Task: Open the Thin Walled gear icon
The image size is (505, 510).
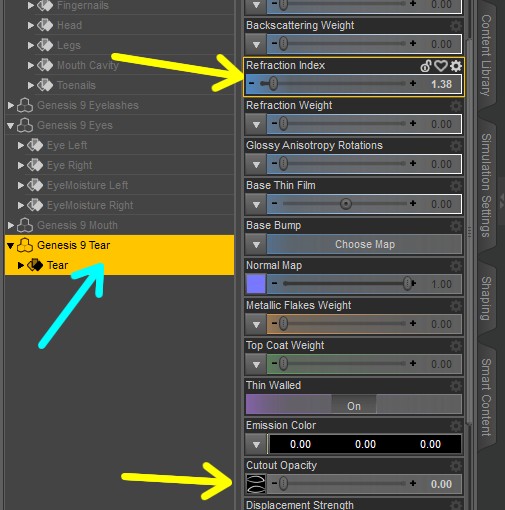Action: click(456, 386)
